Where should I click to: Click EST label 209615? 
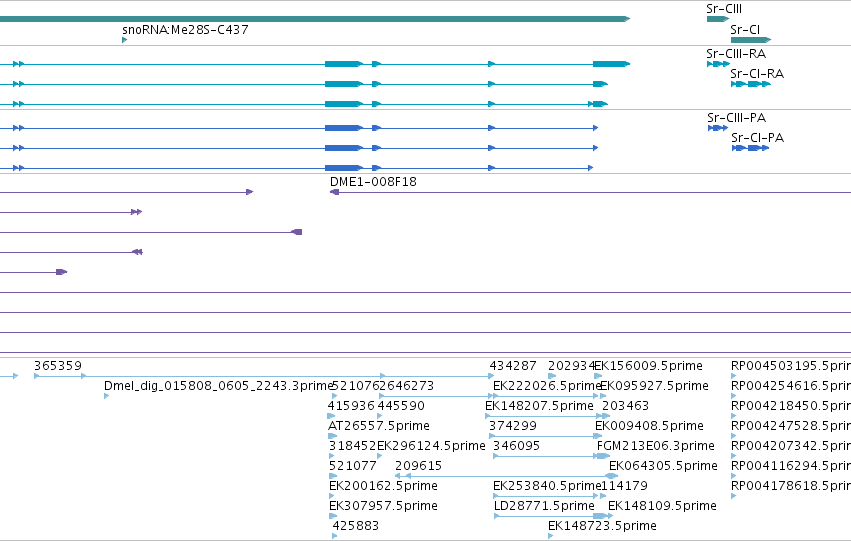coord(418,466)
